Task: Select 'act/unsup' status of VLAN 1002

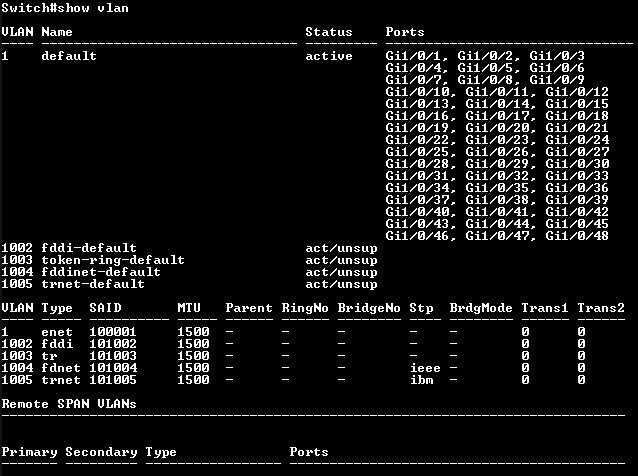Action: click(341, 248)
